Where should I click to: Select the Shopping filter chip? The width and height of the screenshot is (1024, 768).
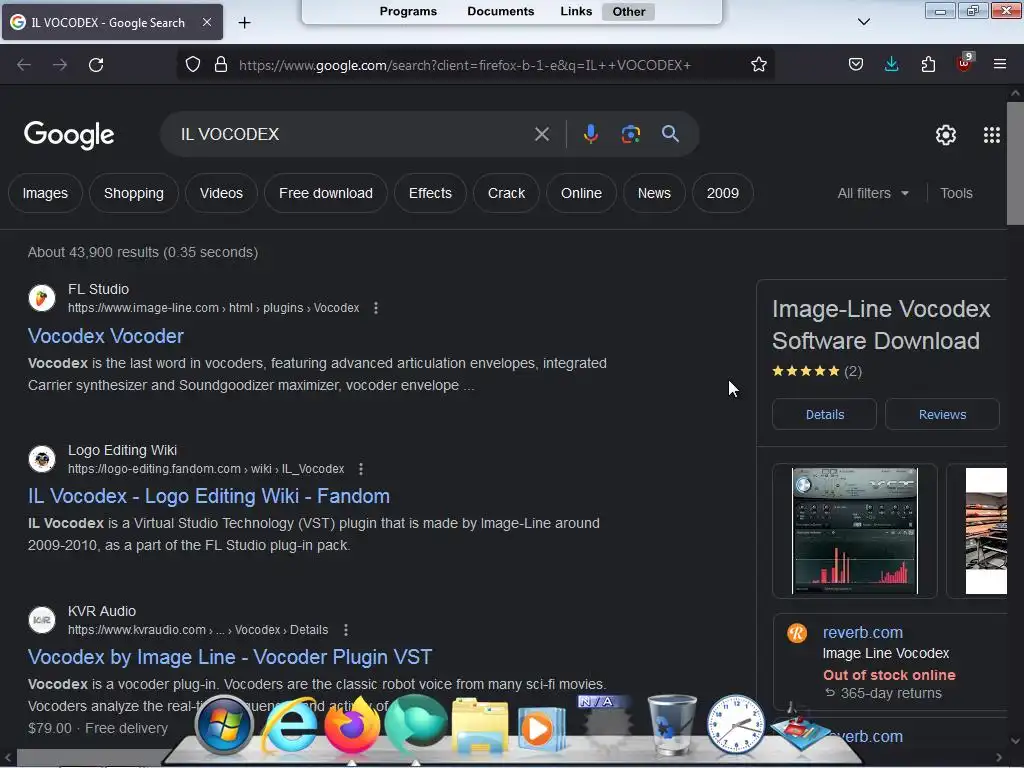pos(134,193)
